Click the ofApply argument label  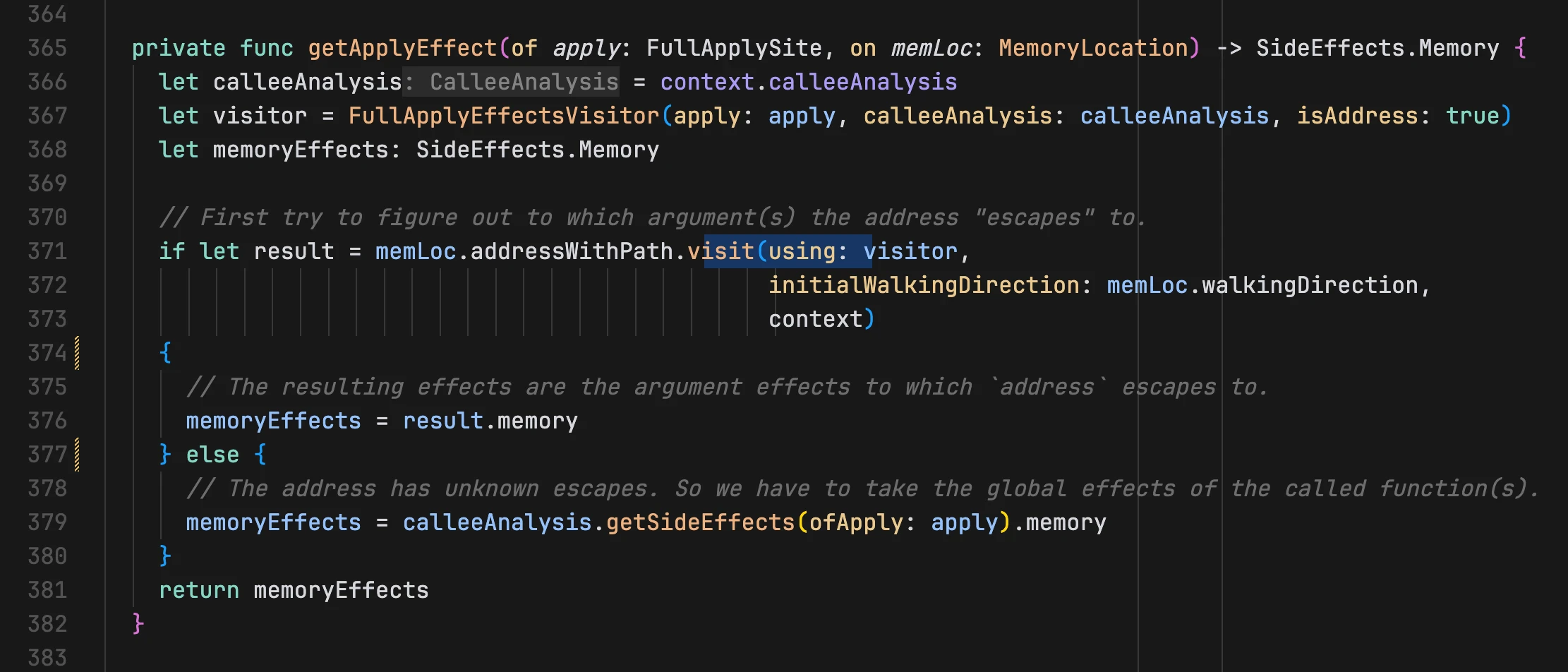point(856,522)
